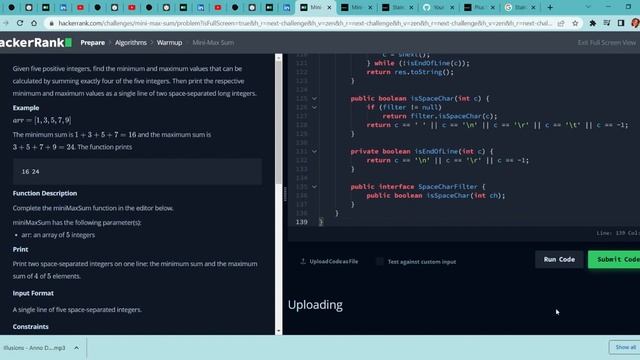Image resolution: width=640 pixels, height=360 pixels.
Task: Minimize the browser window
Action: (608, 7)
